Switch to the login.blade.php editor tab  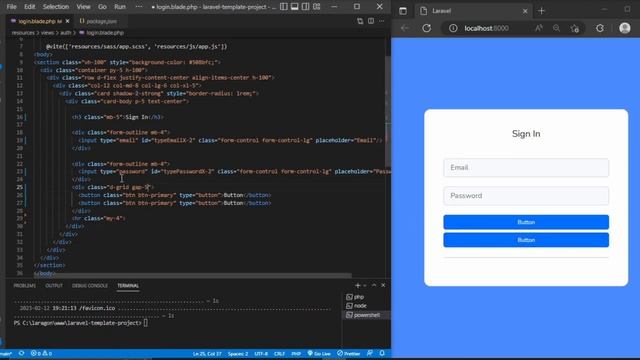click(x=37, y=21)
